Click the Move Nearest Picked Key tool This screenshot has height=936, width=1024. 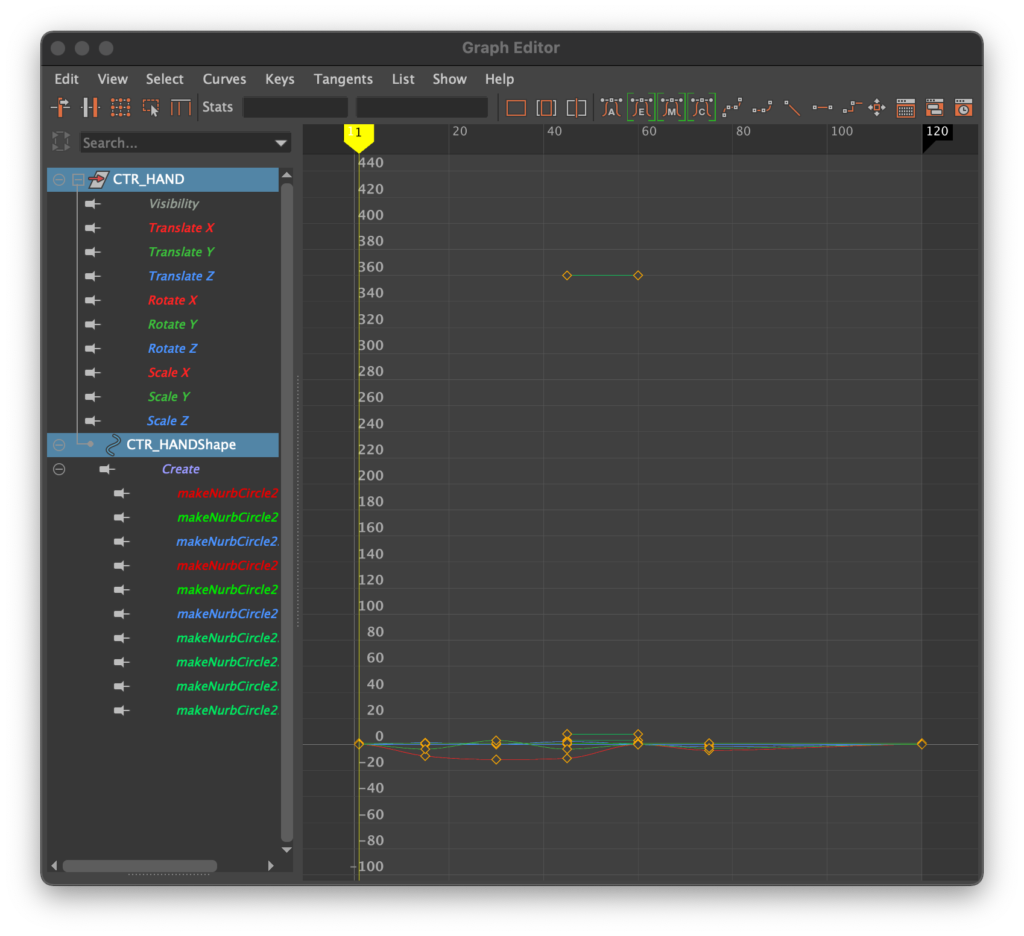(60, 107)
